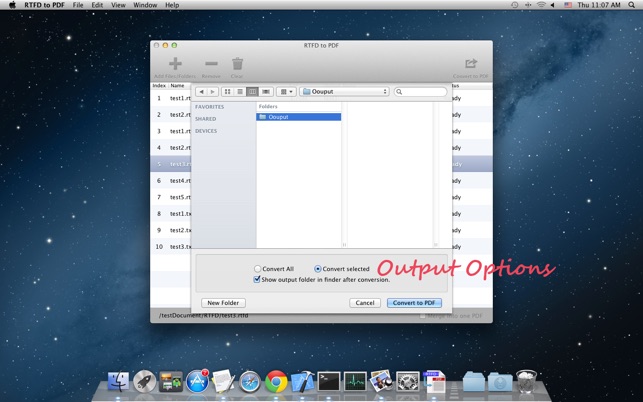Screen dimensions: 643x402
Task: Click Add Files/Folders plus icon in toolbar
Action: tap(175, 64)
